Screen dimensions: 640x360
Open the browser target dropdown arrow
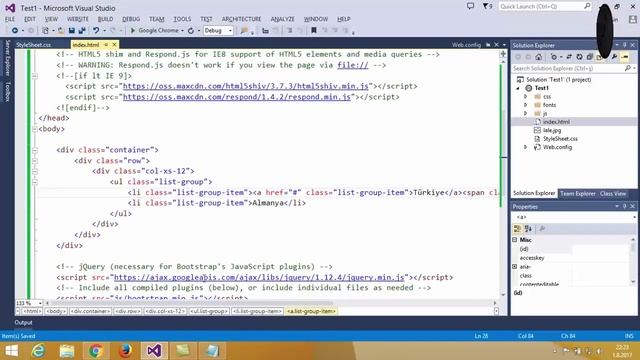click(182, 31)
